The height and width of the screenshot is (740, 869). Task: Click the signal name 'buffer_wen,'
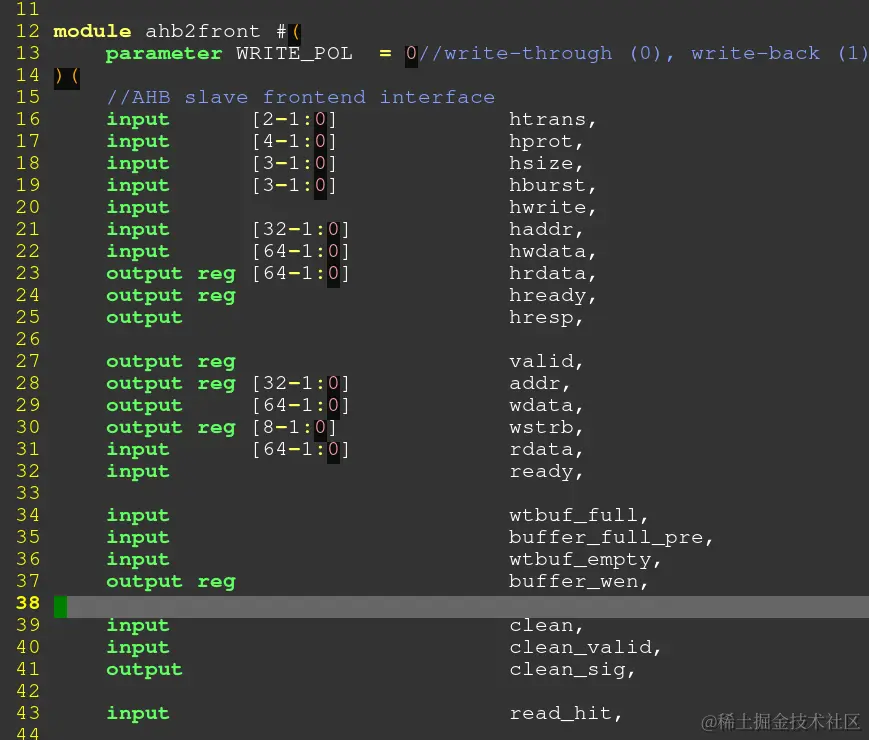(x=579, y=581)
